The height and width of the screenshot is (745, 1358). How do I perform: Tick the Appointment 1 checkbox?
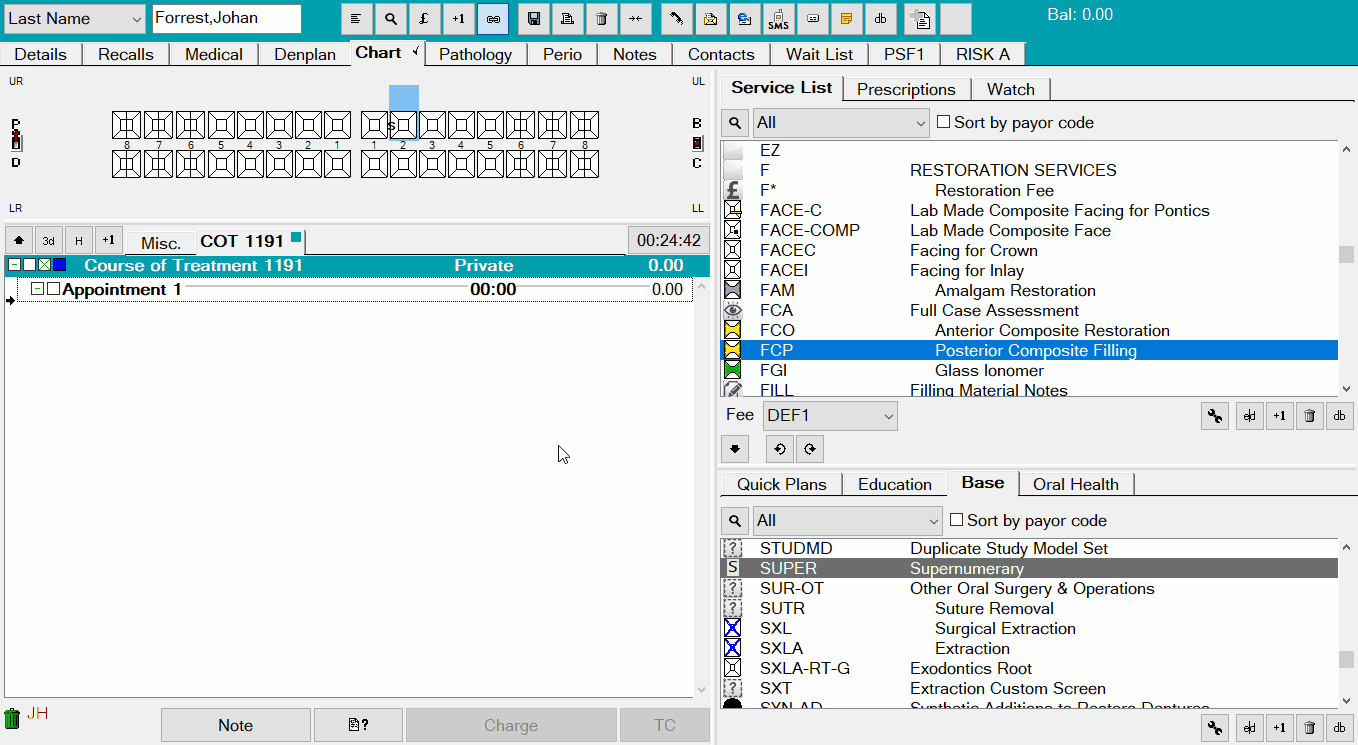click(53, 289)
